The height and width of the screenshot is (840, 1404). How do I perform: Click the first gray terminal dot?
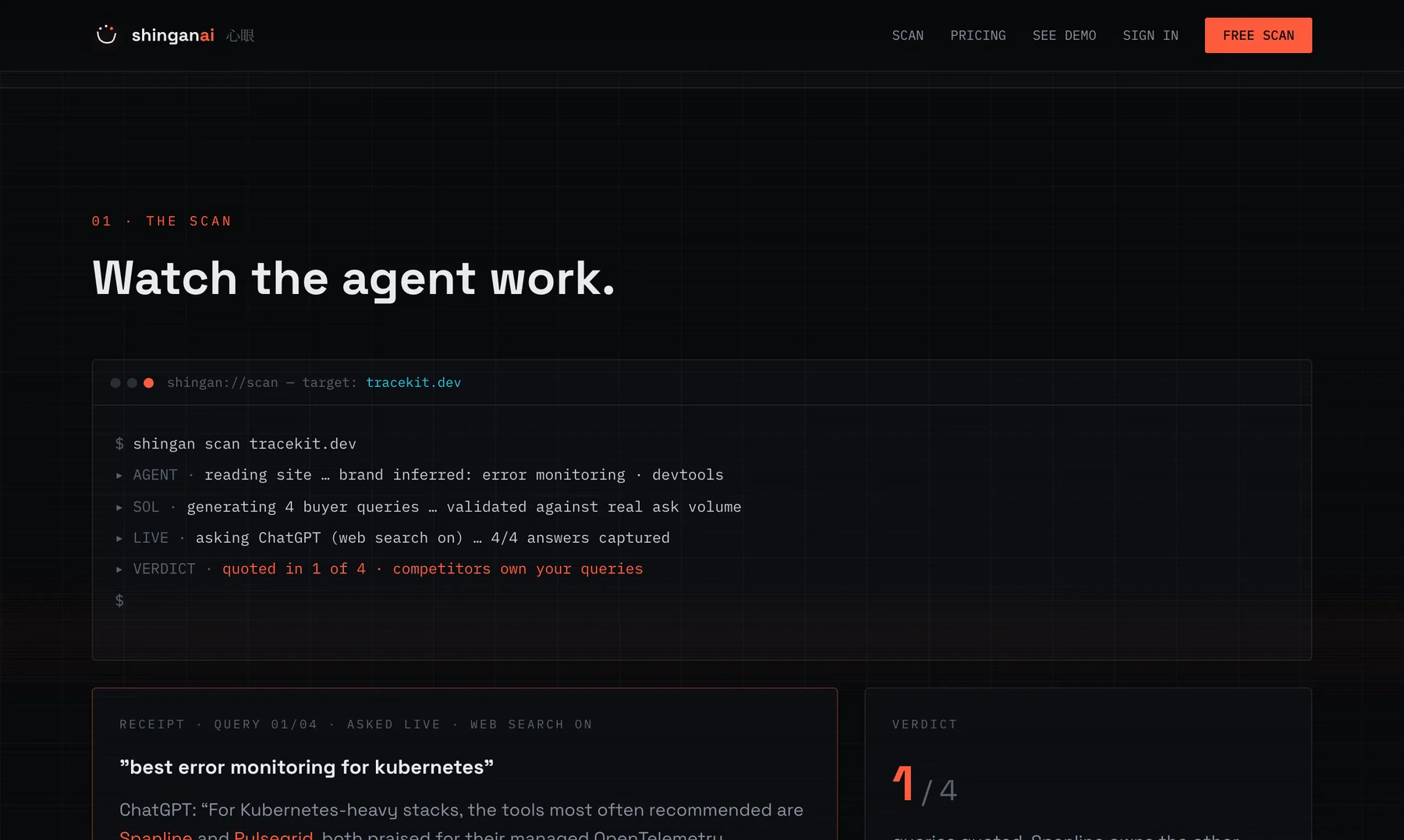pyautogui.click(x=115, y=383)
